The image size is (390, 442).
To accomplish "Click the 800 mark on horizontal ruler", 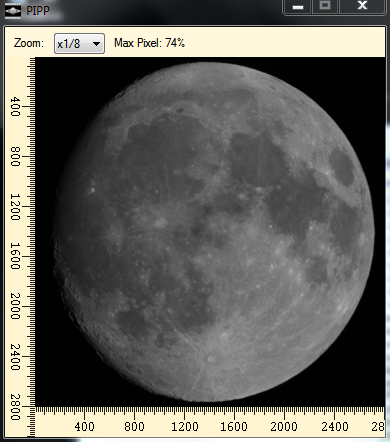I will [134, 427].
